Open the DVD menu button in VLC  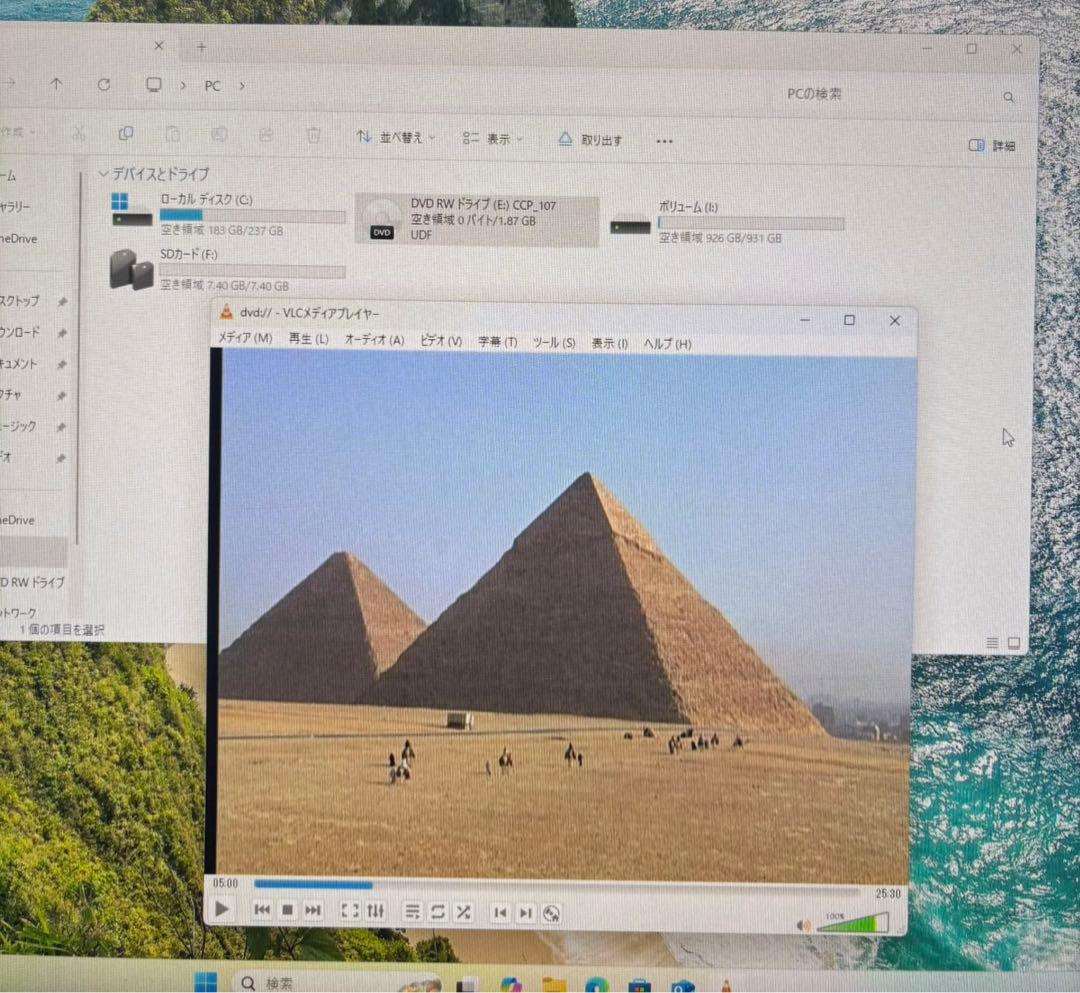(x=551, y=913)
